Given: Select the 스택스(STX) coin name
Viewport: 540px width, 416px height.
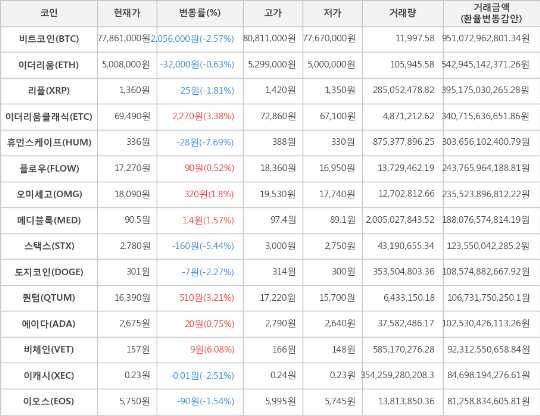Looking at the screenshot, I should point(49,246).
